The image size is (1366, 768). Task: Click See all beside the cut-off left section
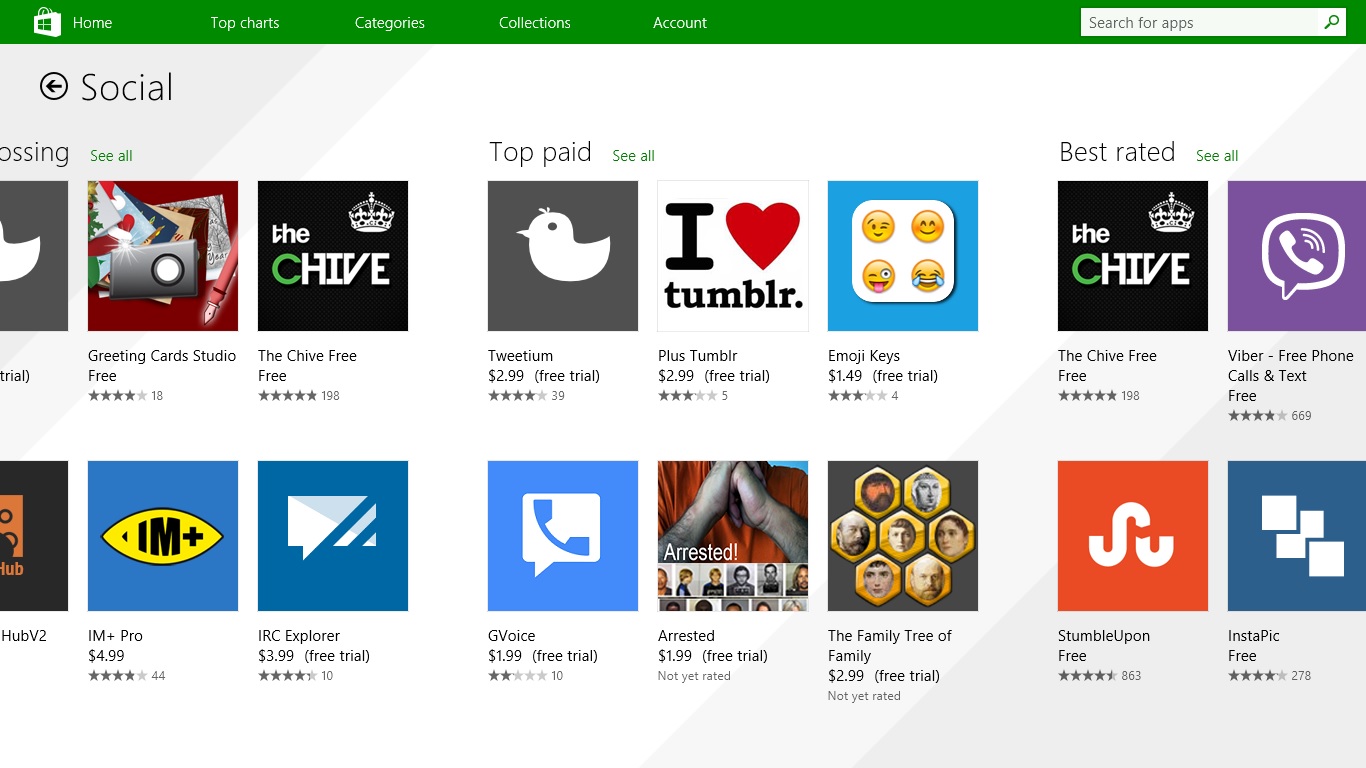(111, 155)
